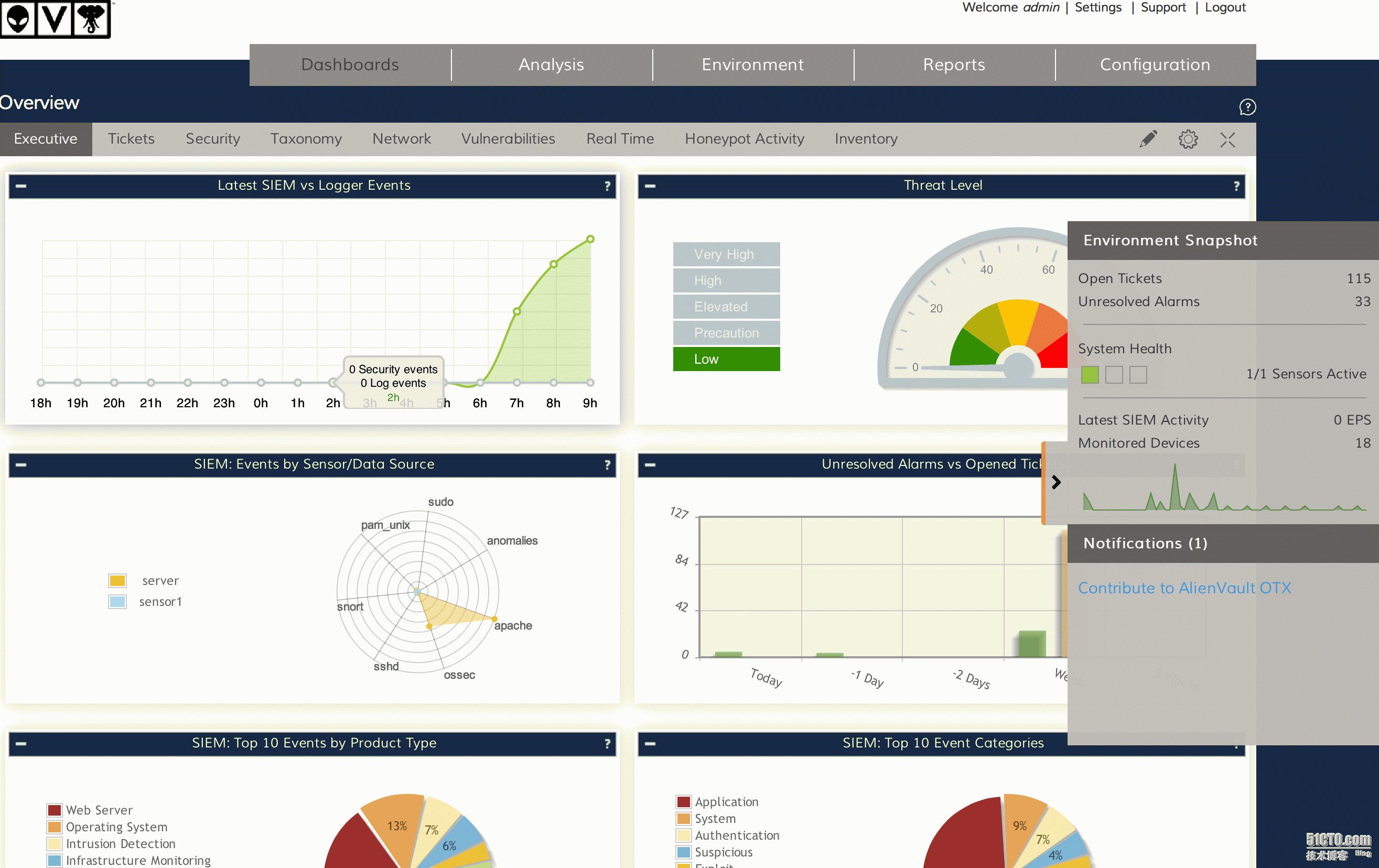Select the Executive tab
This screenshot has height=868, width=1379.
[46, 139]
